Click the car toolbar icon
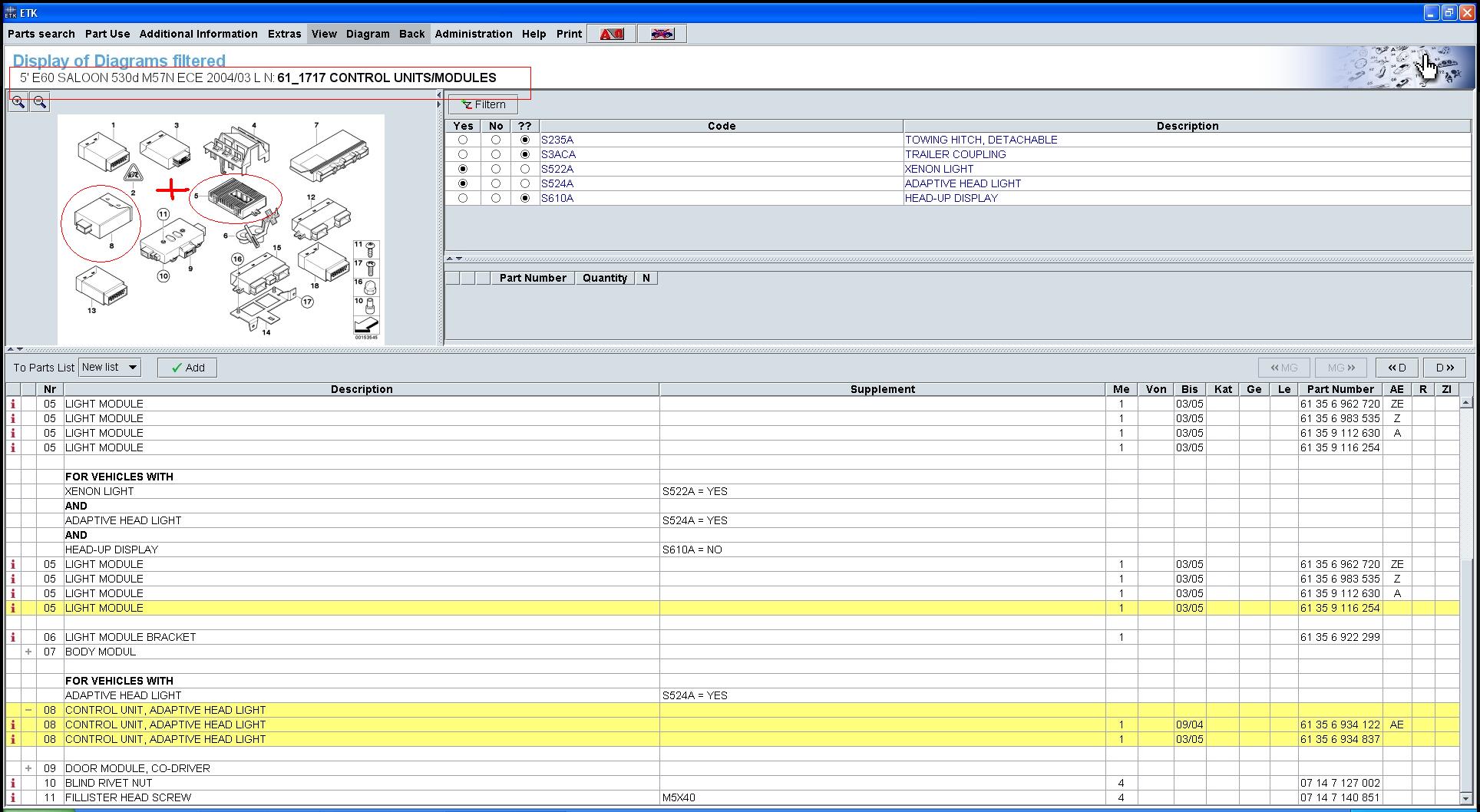Screen dimensions: 1480x812 coord(662,34)
